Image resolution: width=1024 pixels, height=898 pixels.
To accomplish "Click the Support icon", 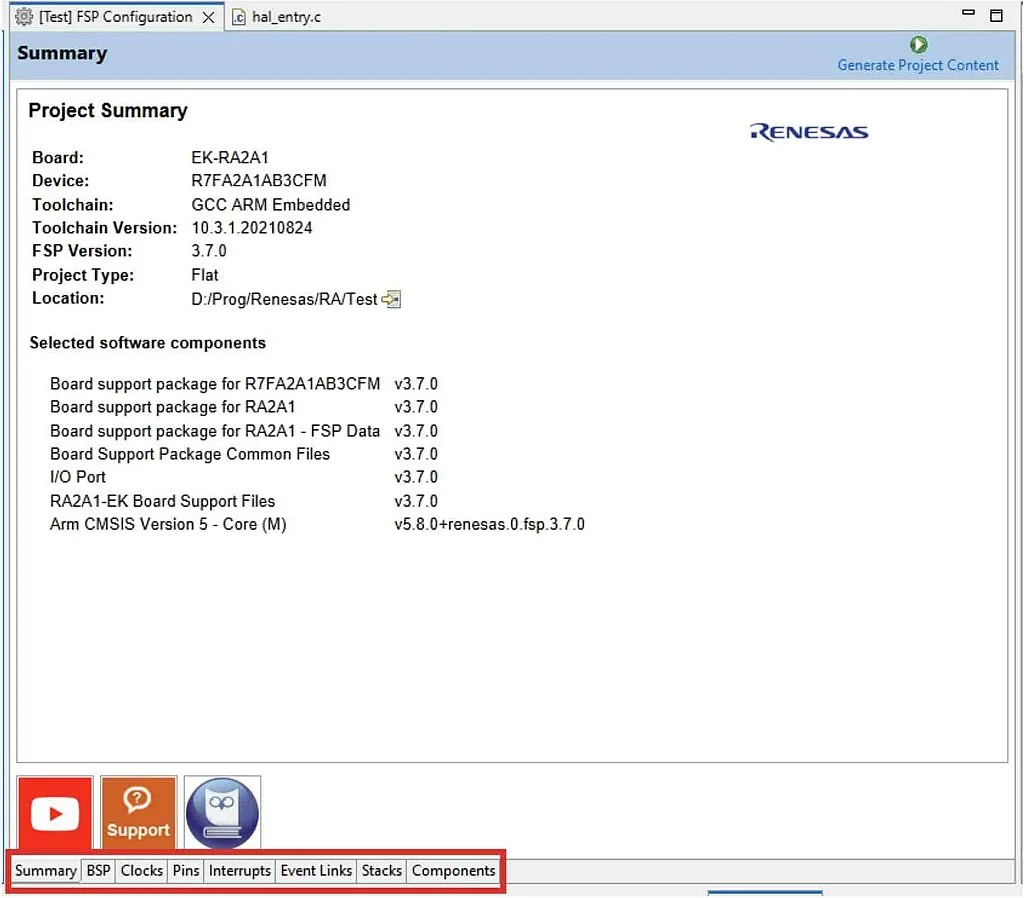I will pyautogui.click(x=138, y=812).
